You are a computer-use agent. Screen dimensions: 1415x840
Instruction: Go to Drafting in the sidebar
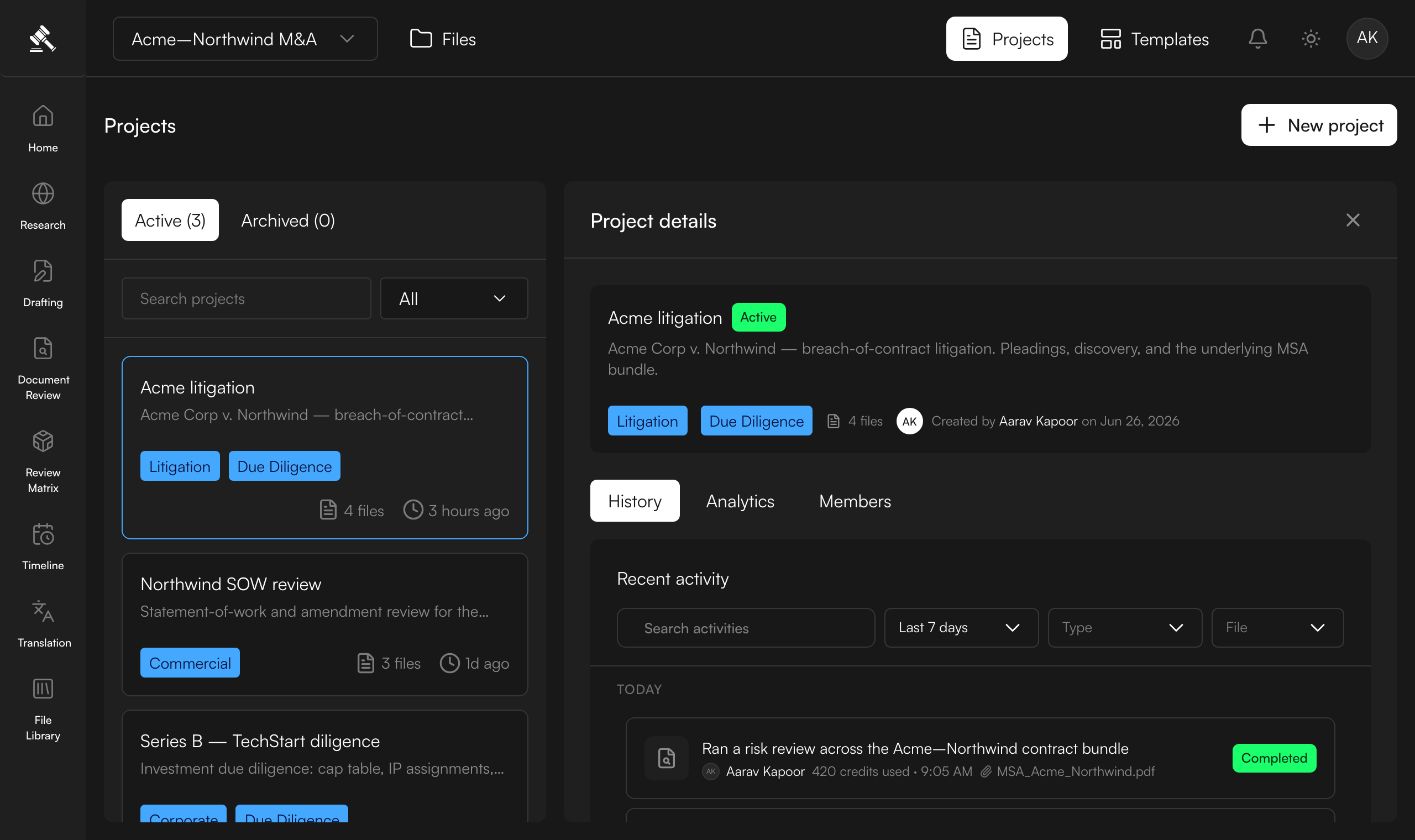pos(43,283)
